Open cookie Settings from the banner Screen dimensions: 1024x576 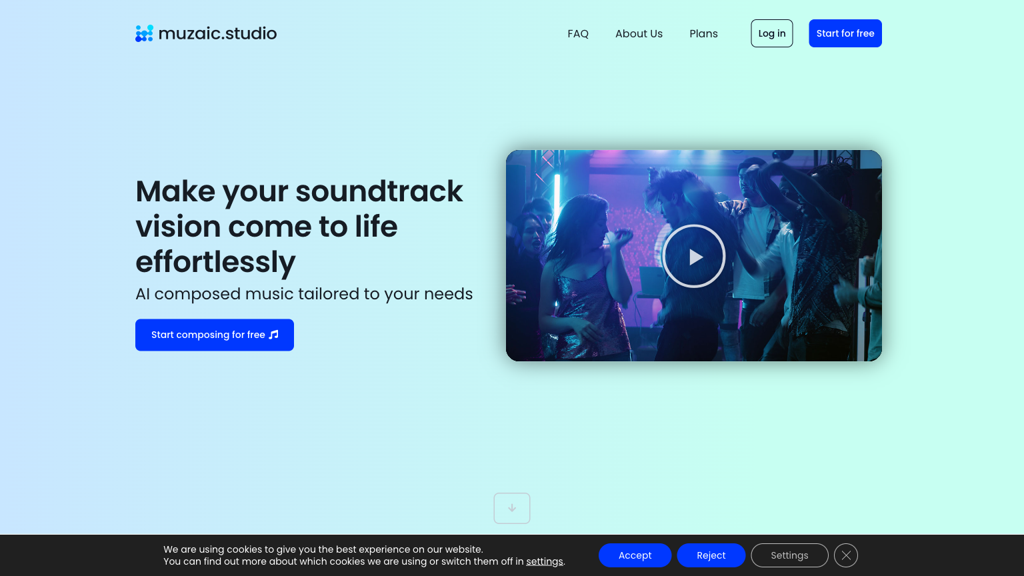(789, 555)
